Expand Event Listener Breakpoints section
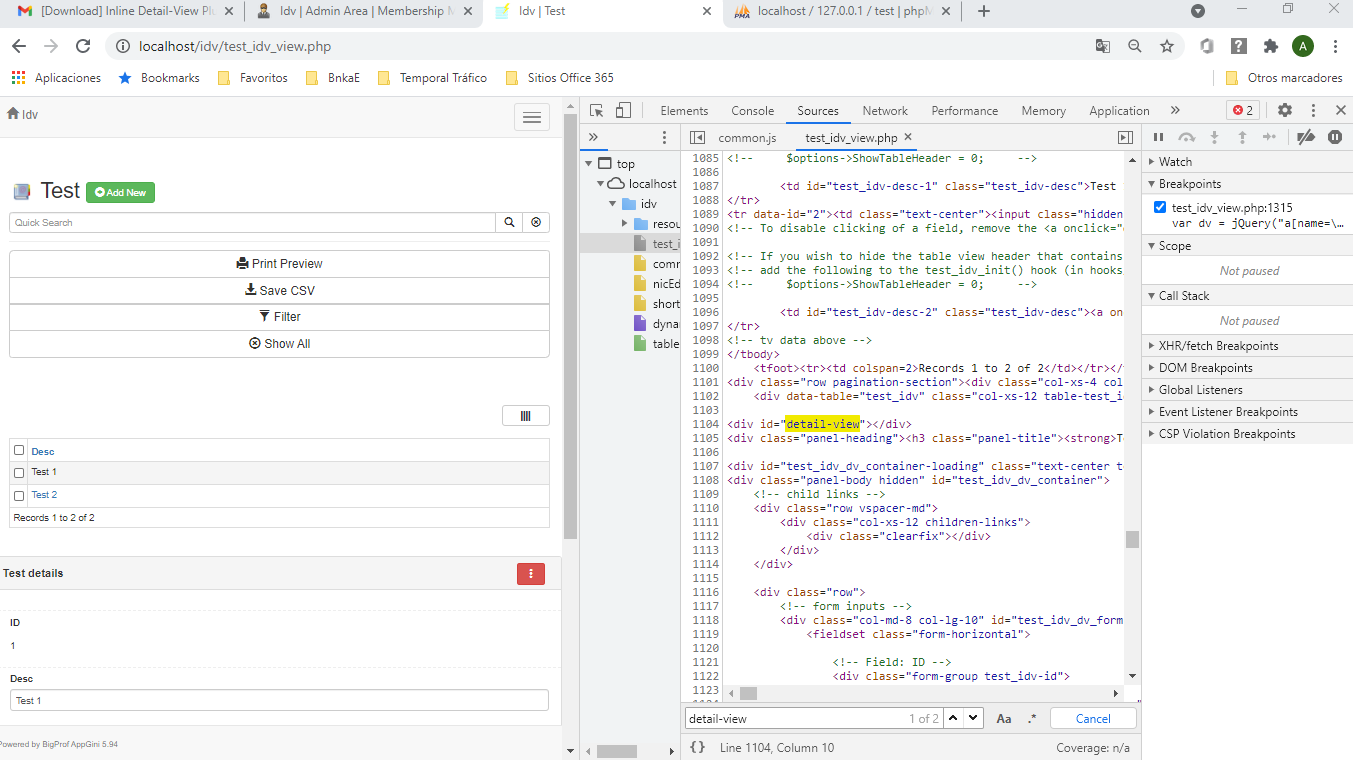Viewport: 1353px width, 760px height. tap(1247, 411)
